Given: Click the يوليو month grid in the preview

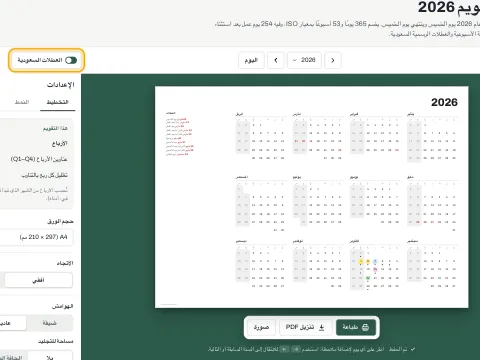Looking at the screenshot, I should (x=318, y=200).
